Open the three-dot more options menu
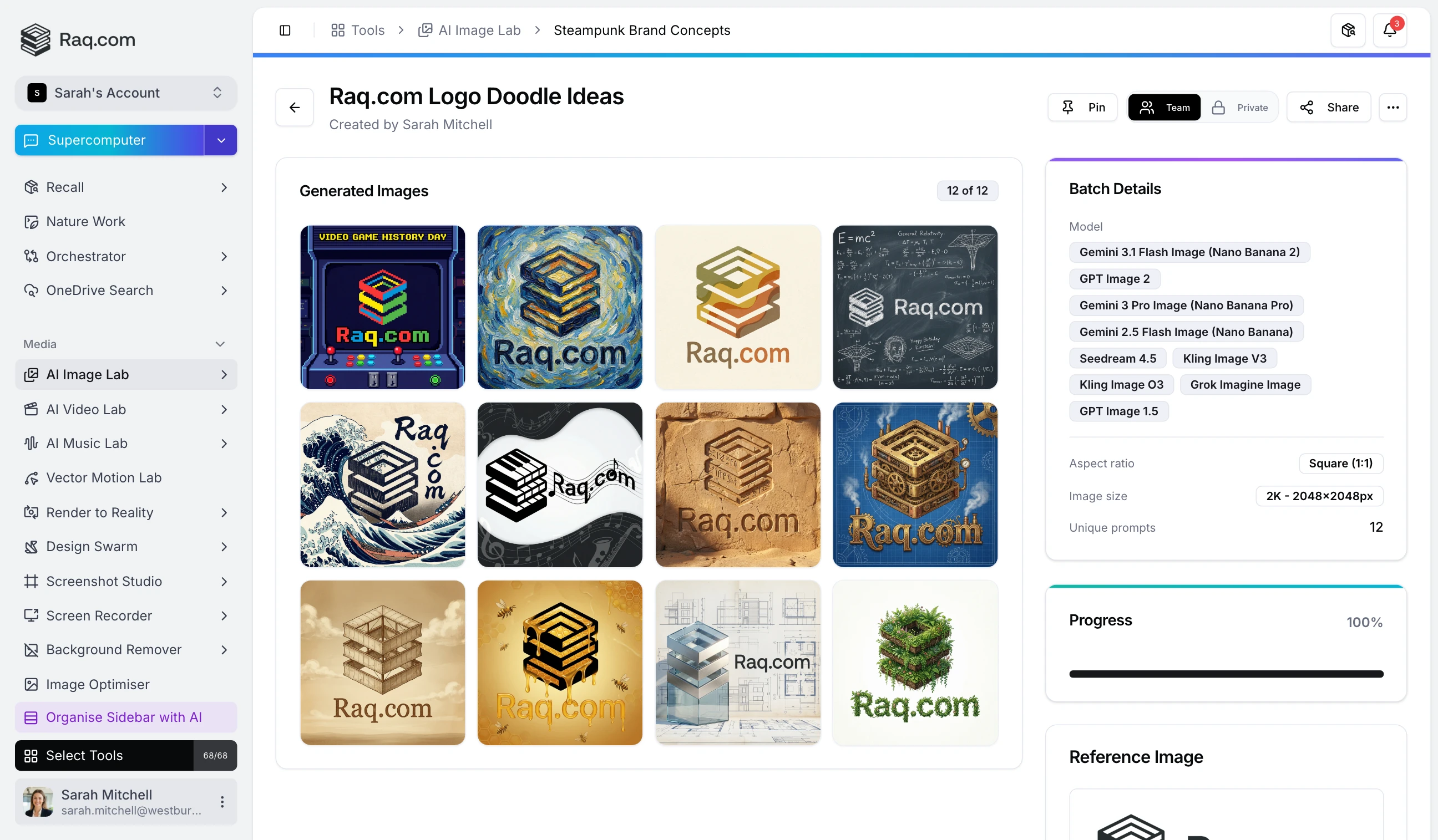Image resolution: width=1438 pixels, height=840 pixels. 1393,107
